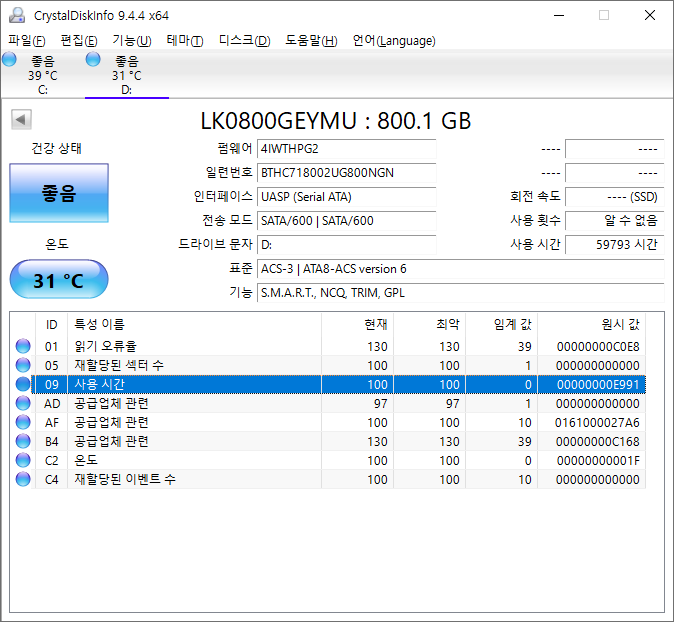Image resolution: width=674 pixels, height=622 pixels.
Task: Click raw value 00000000C0E8
Action: click(x=598, y=346)
